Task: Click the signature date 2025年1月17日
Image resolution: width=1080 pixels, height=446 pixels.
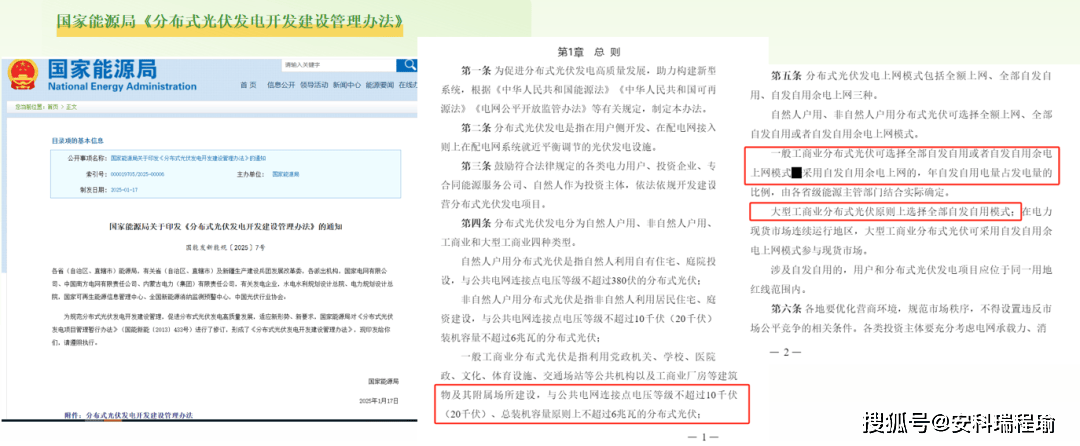Action: coord(380,400)
